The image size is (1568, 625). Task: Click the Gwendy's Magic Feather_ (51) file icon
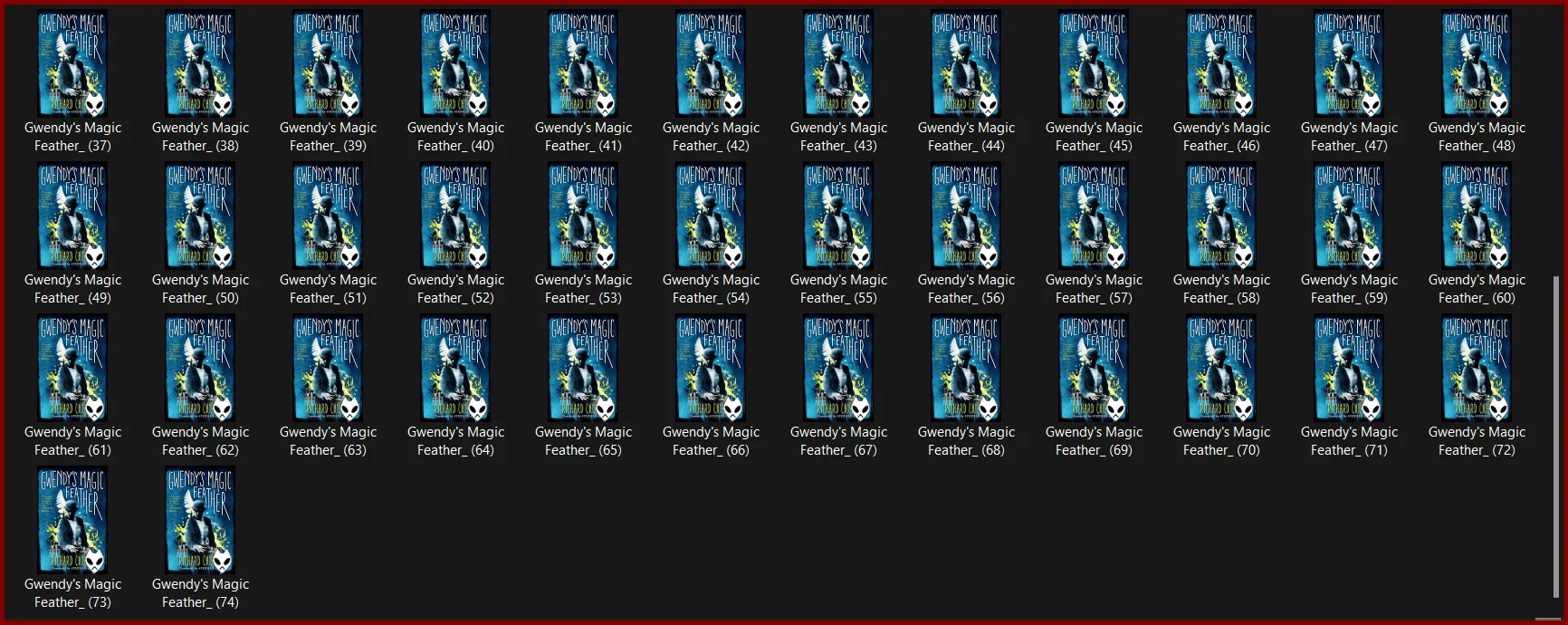(x=328, y=216)
